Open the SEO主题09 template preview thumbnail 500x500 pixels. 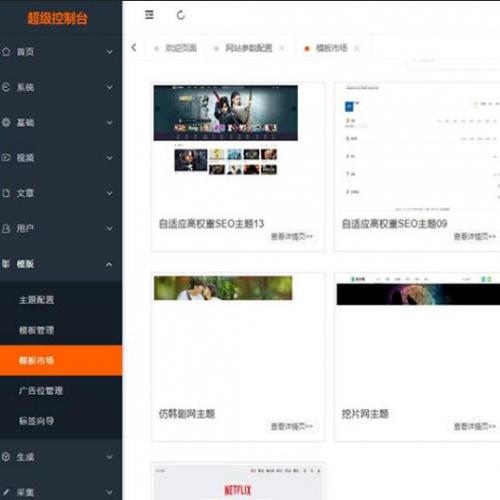tap(418, 148)
